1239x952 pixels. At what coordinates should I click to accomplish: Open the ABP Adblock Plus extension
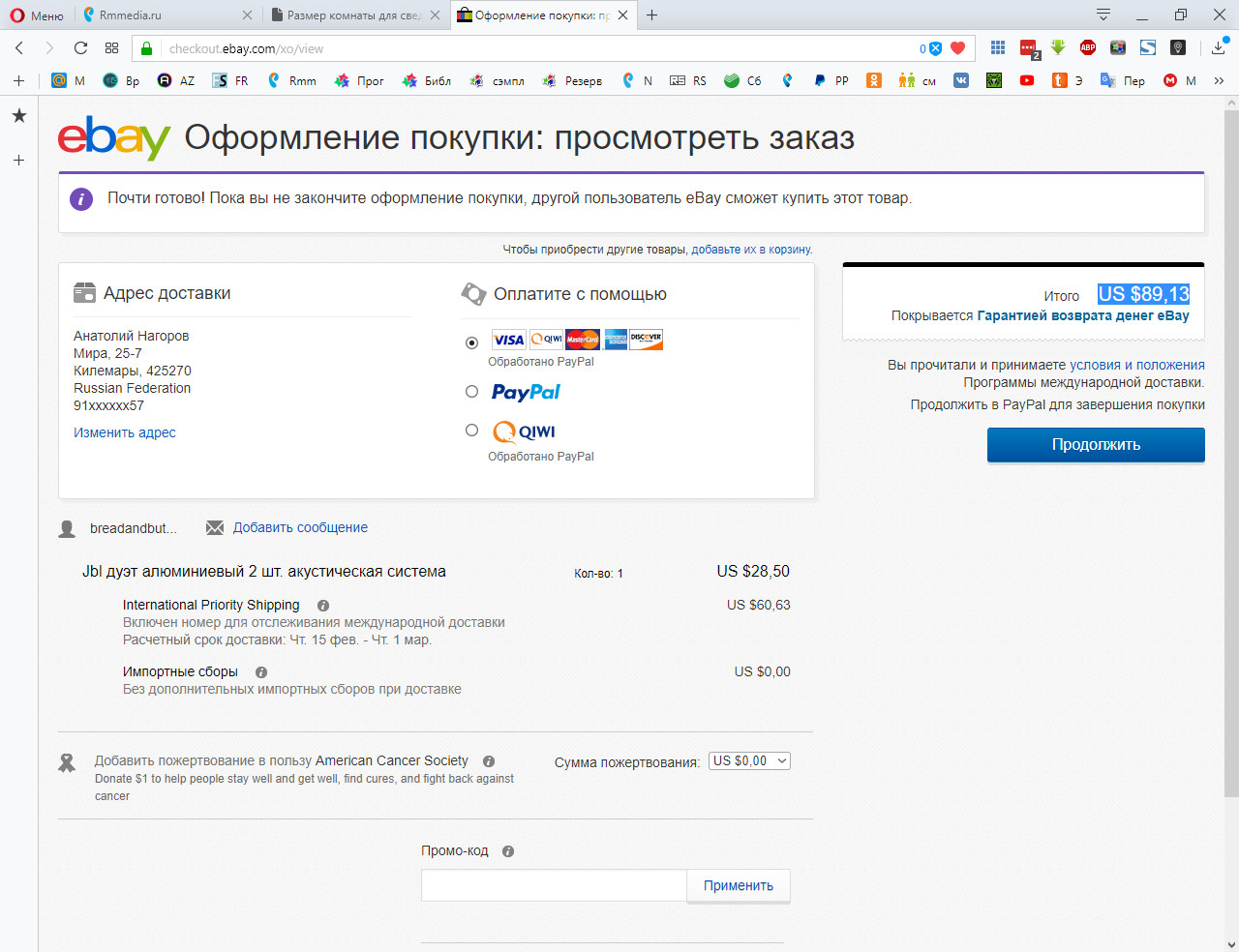1088,47
